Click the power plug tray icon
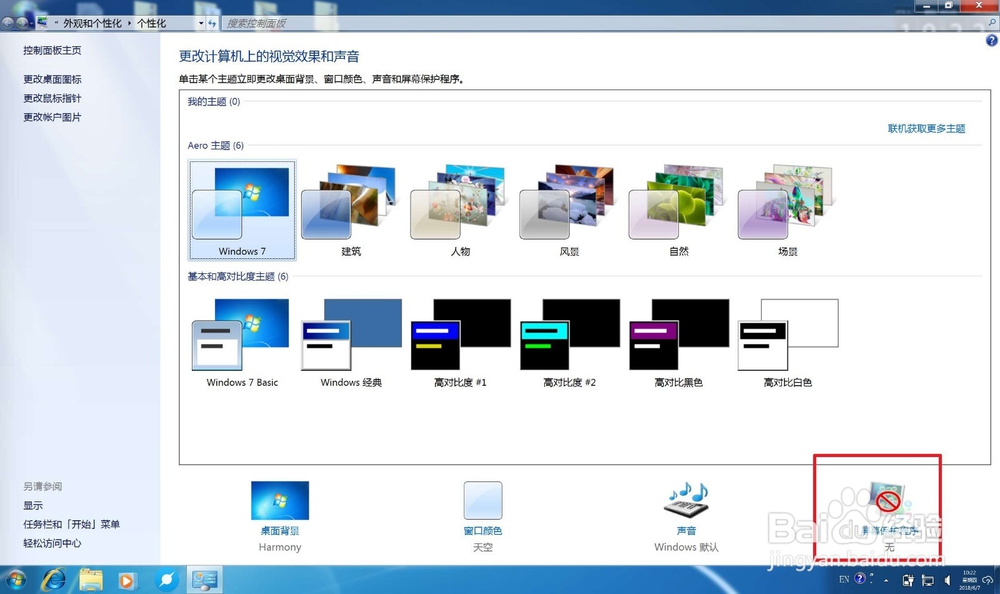This screenshot has height=594, width=1000. (908, 580)
